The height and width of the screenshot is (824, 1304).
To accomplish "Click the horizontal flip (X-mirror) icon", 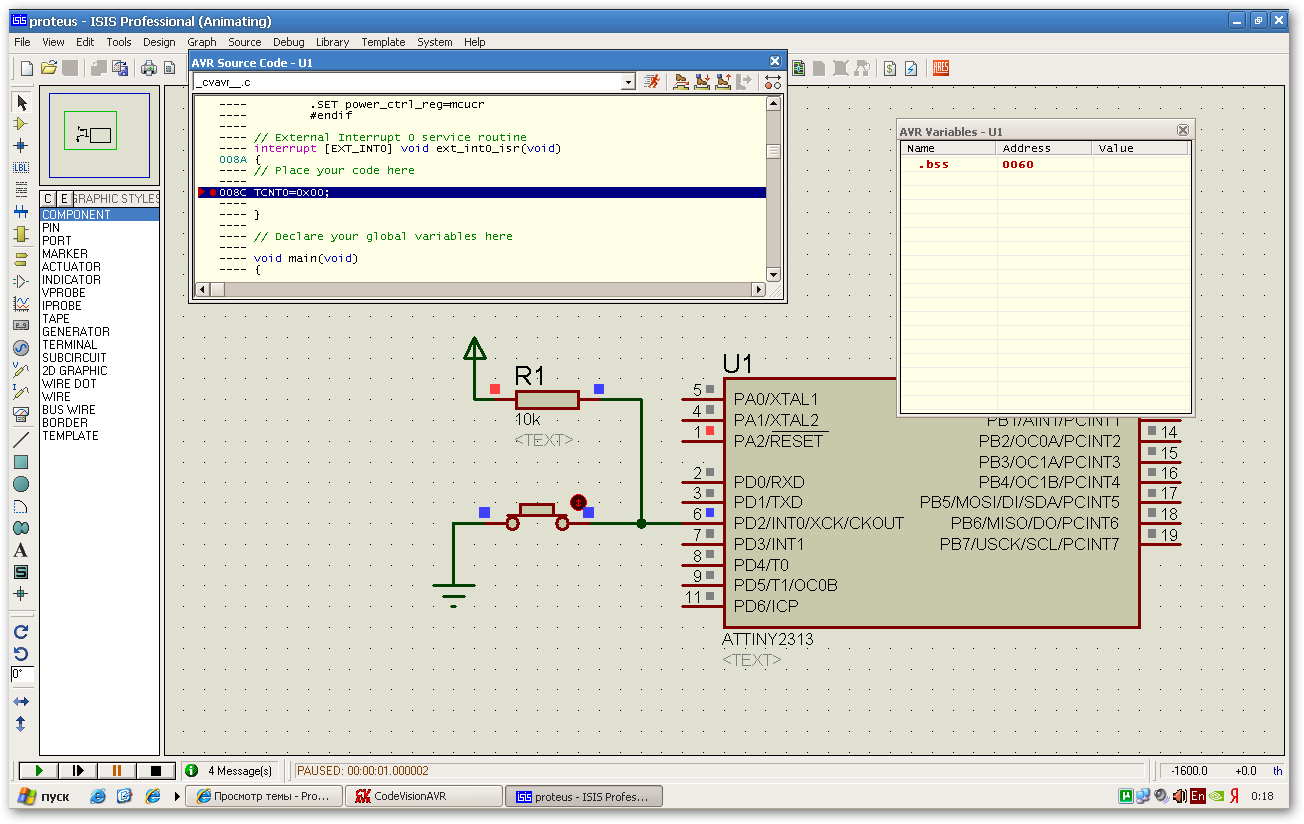I will tap(21, 702).
